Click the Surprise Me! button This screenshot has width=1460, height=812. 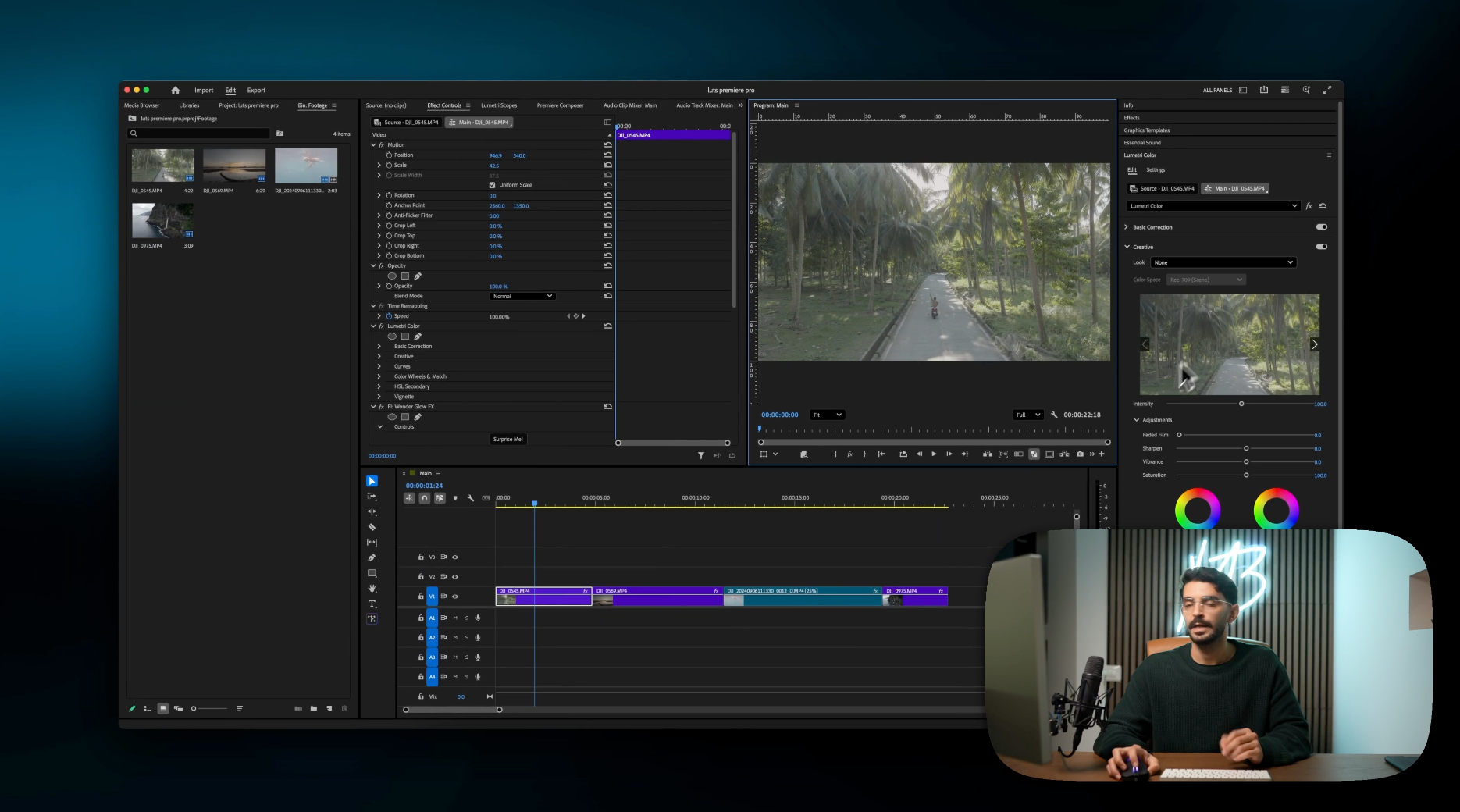click(508, 439)
